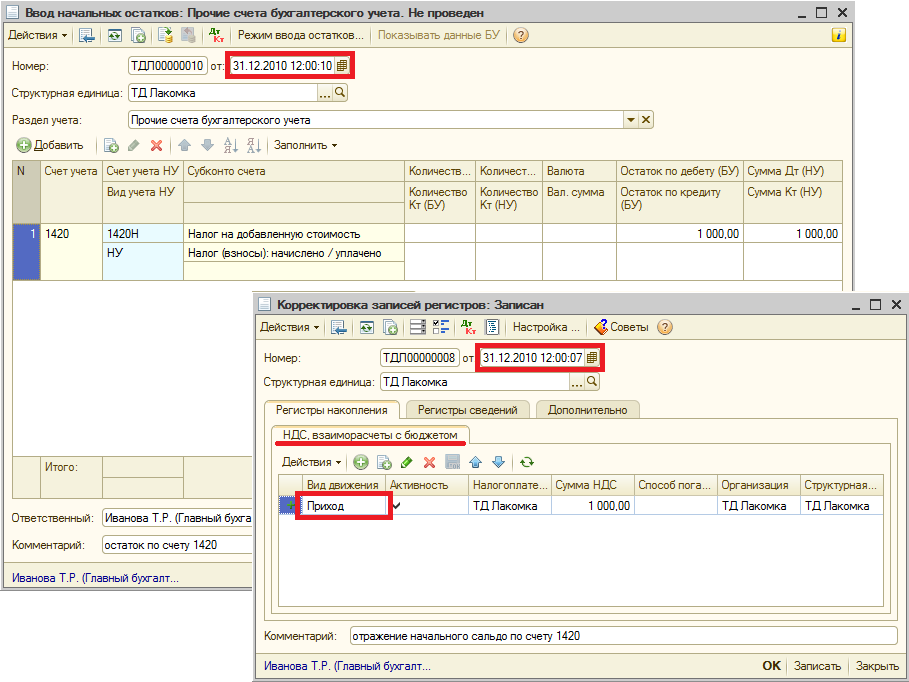This screenshot has width=909, height=682.
Task: Open the Действия menu above the register table
Action: [x=311, y=462]
